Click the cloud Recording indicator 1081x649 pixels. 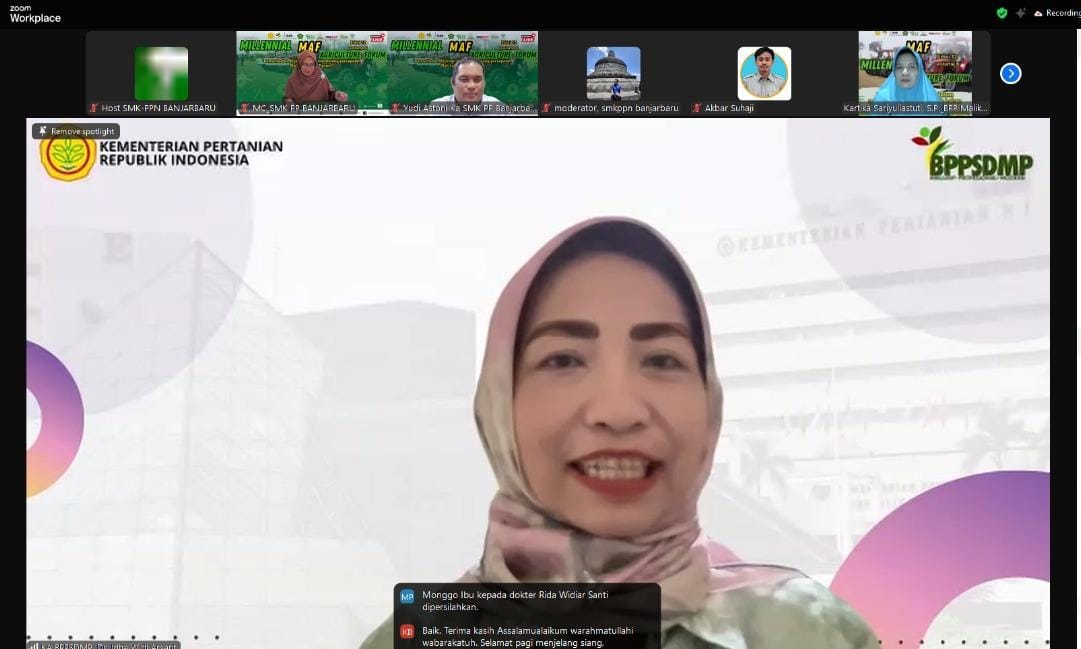pyautogui.click(x=1057, y=13)
